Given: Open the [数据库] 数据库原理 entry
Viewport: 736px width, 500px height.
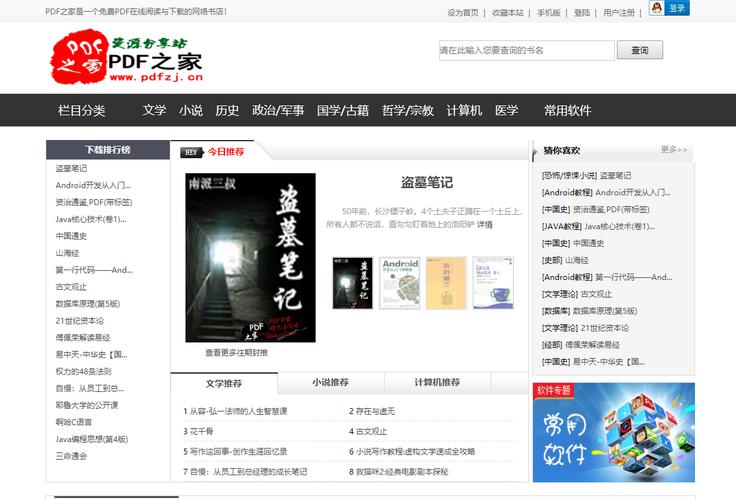Looking at the screenshot, I should click(x=590, y=311).
